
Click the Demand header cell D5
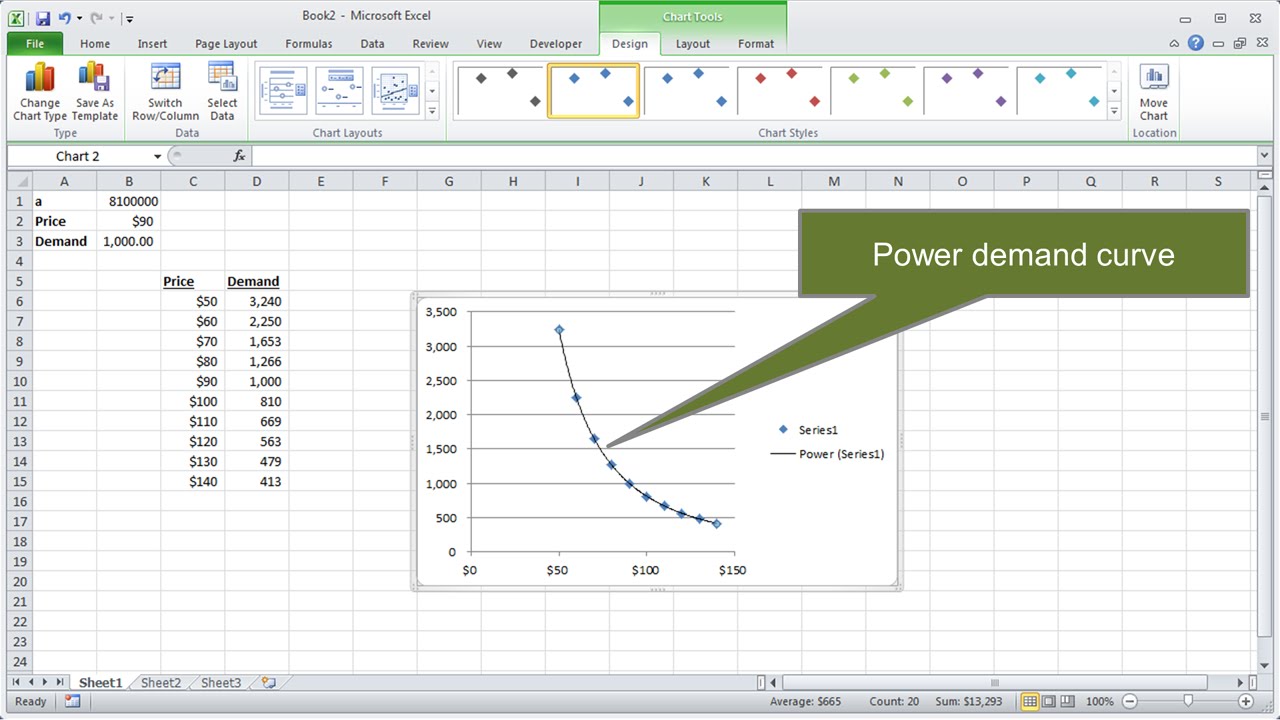pos(257,281)
